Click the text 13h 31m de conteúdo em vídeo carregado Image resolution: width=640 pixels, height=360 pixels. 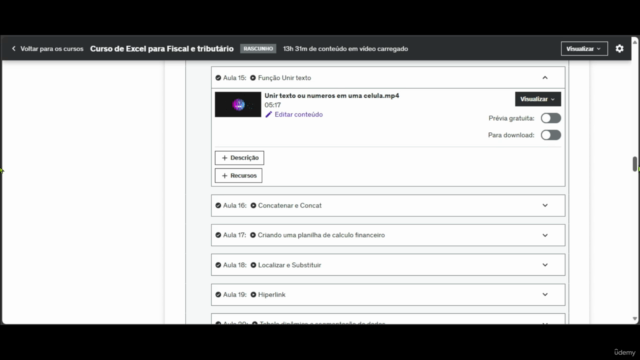pos(346,49)
